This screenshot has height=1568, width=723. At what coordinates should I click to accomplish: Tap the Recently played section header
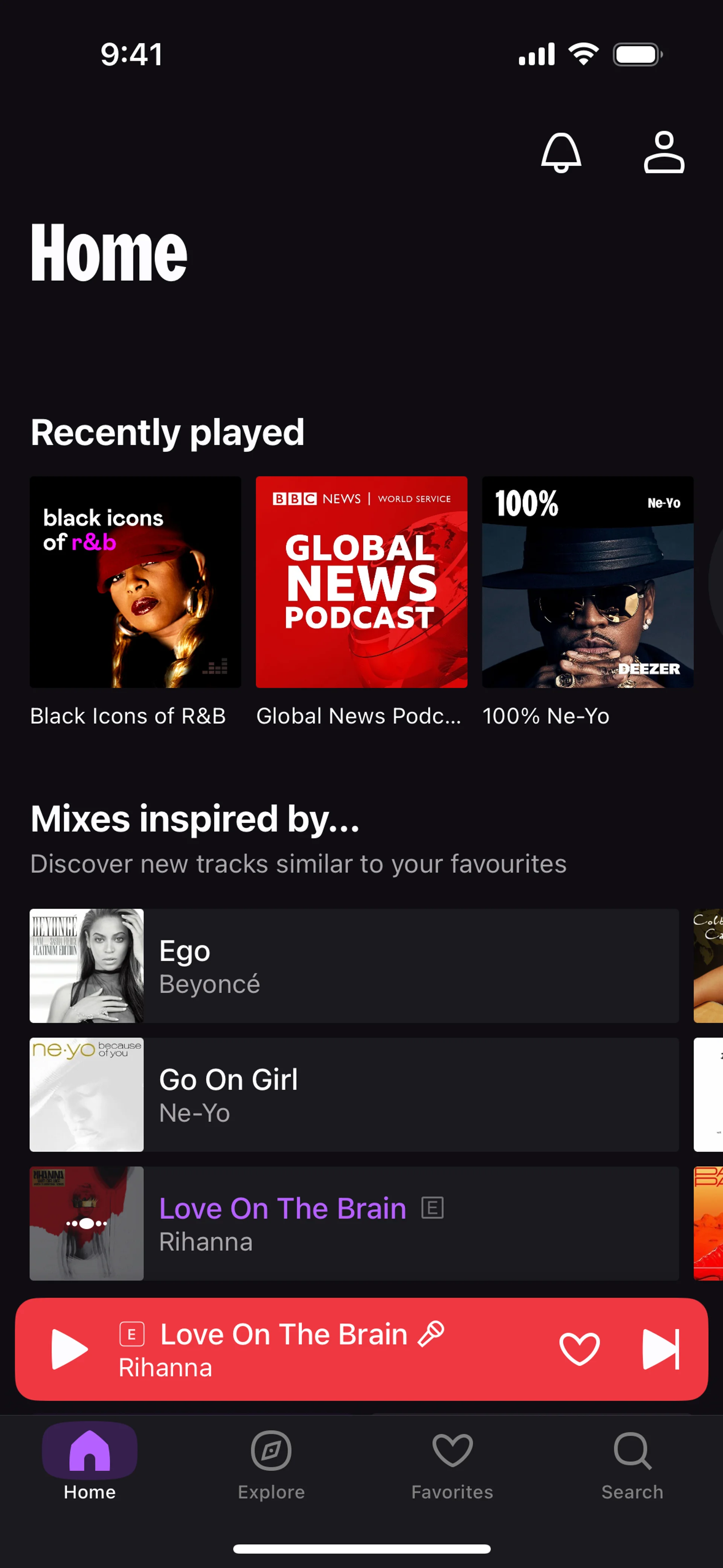(167, 432)
